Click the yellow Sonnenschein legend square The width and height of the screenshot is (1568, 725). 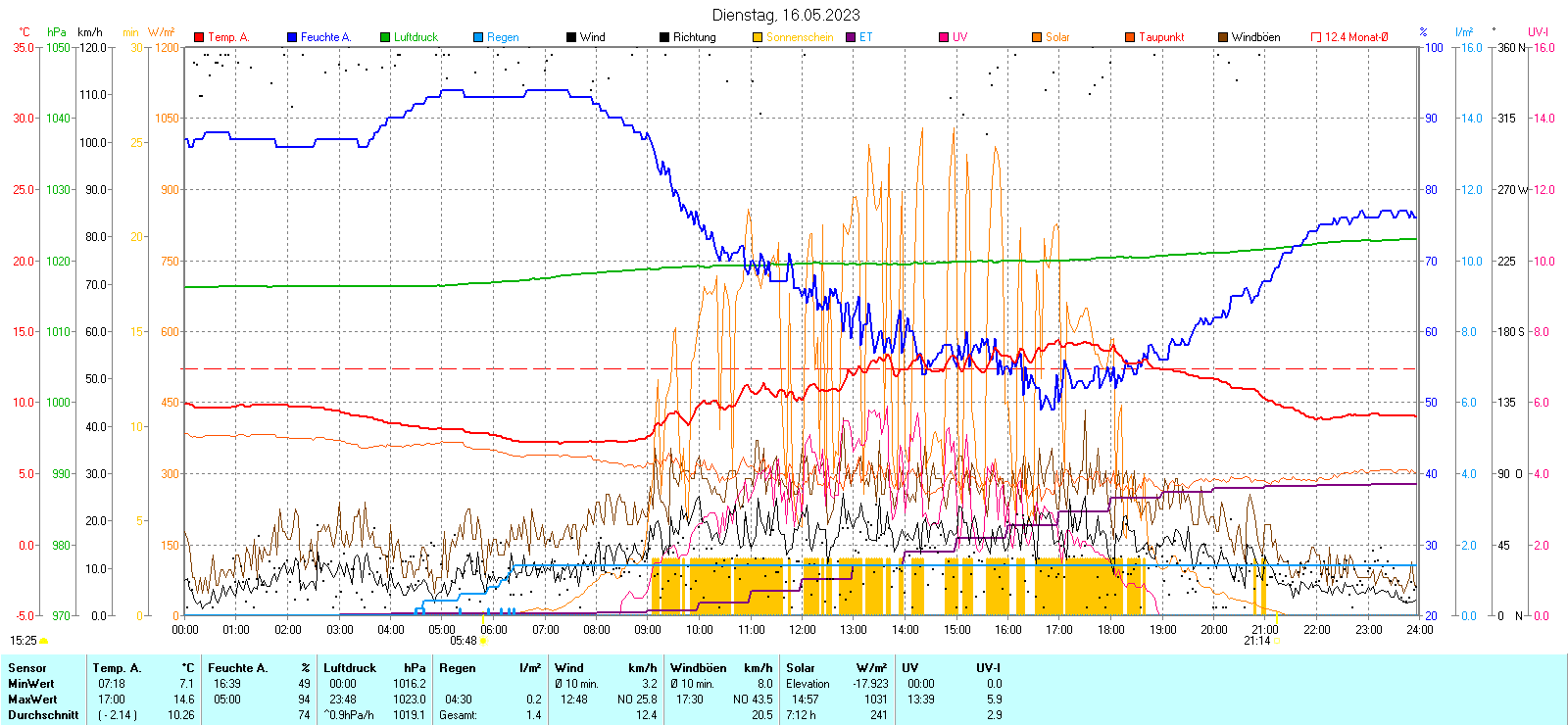pos(758,37)
